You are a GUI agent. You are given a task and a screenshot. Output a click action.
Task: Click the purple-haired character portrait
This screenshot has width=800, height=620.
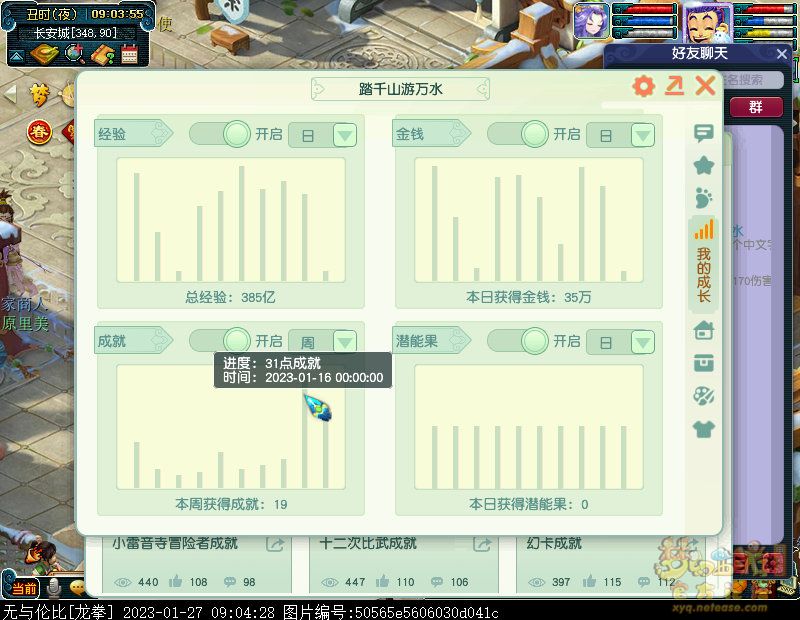[592, 21]
